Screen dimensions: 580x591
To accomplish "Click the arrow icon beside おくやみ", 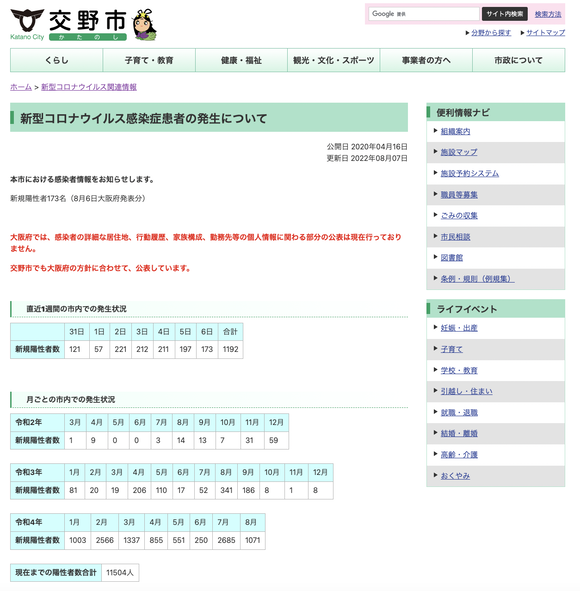I will click(x=435, y=475).
